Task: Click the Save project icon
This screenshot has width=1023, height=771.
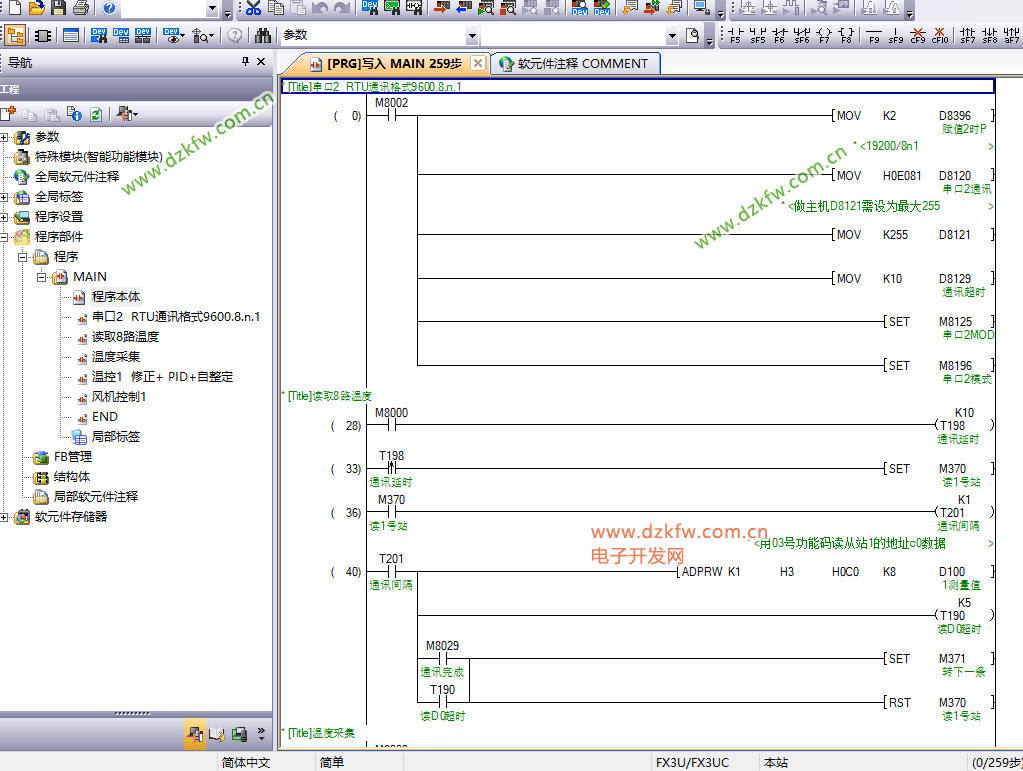Action: [59, 8]
